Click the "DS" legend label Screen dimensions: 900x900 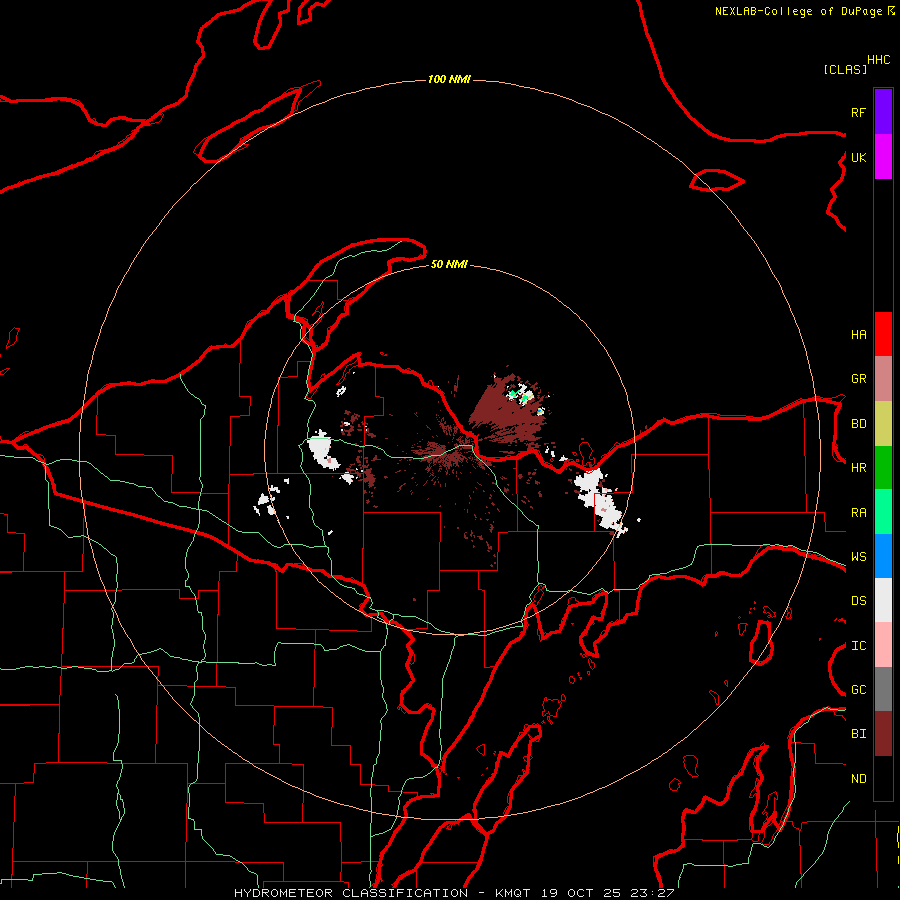click(858, 601)
